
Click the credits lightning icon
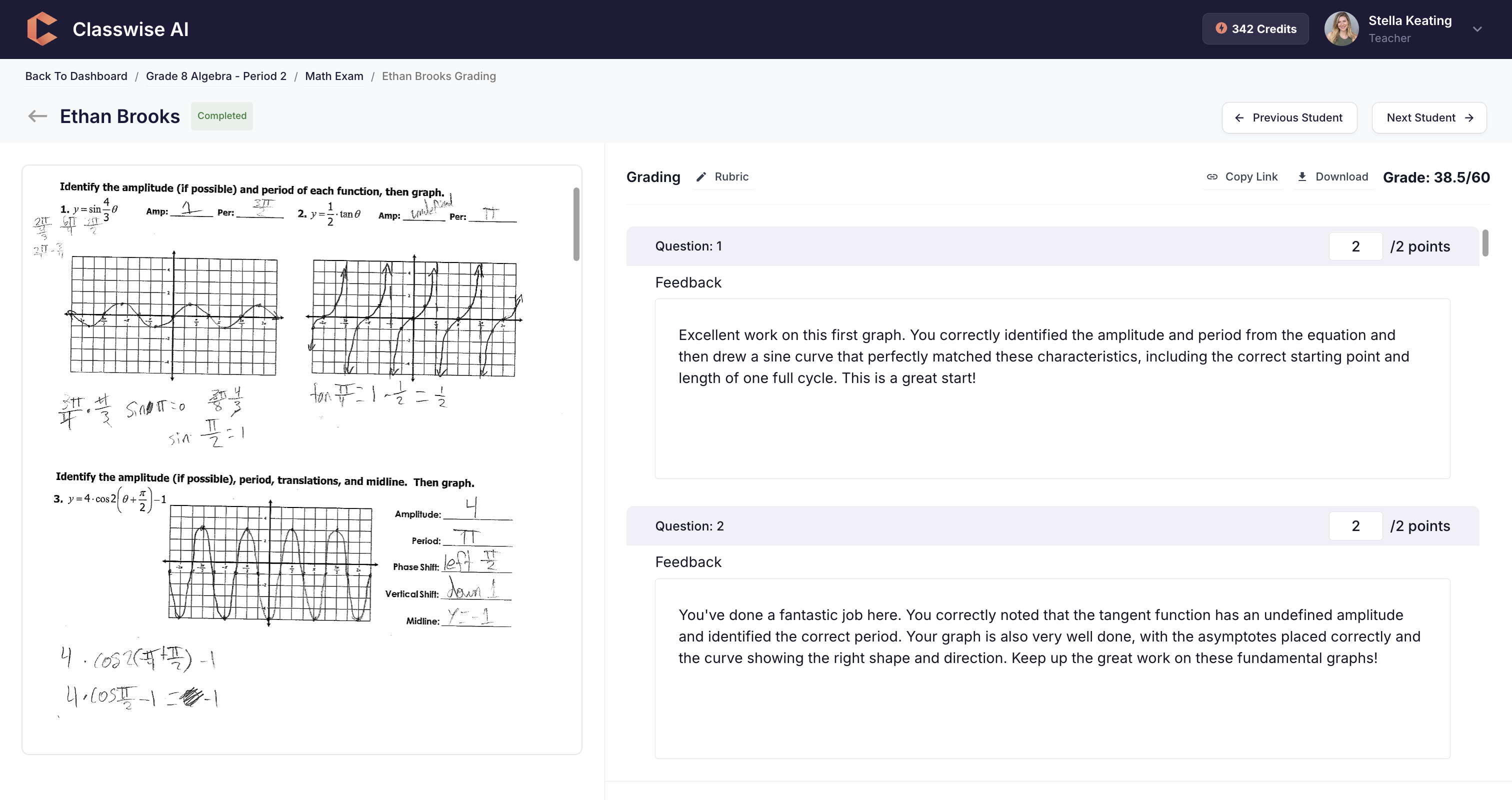(1221, 28)
